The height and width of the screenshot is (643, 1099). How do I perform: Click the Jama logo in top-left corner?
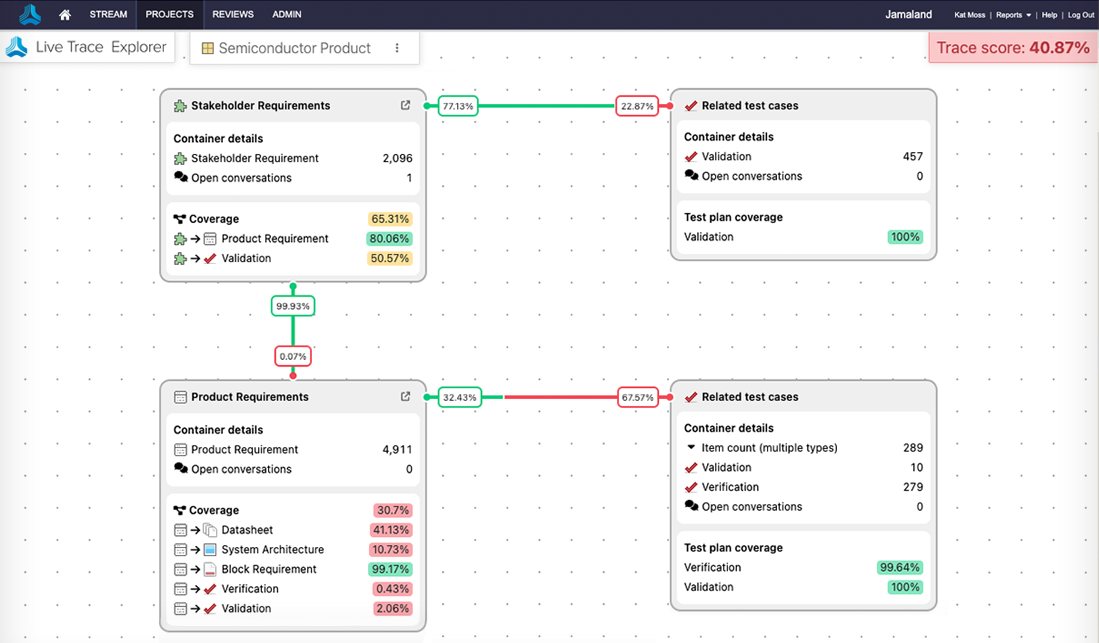click(30, 15)
